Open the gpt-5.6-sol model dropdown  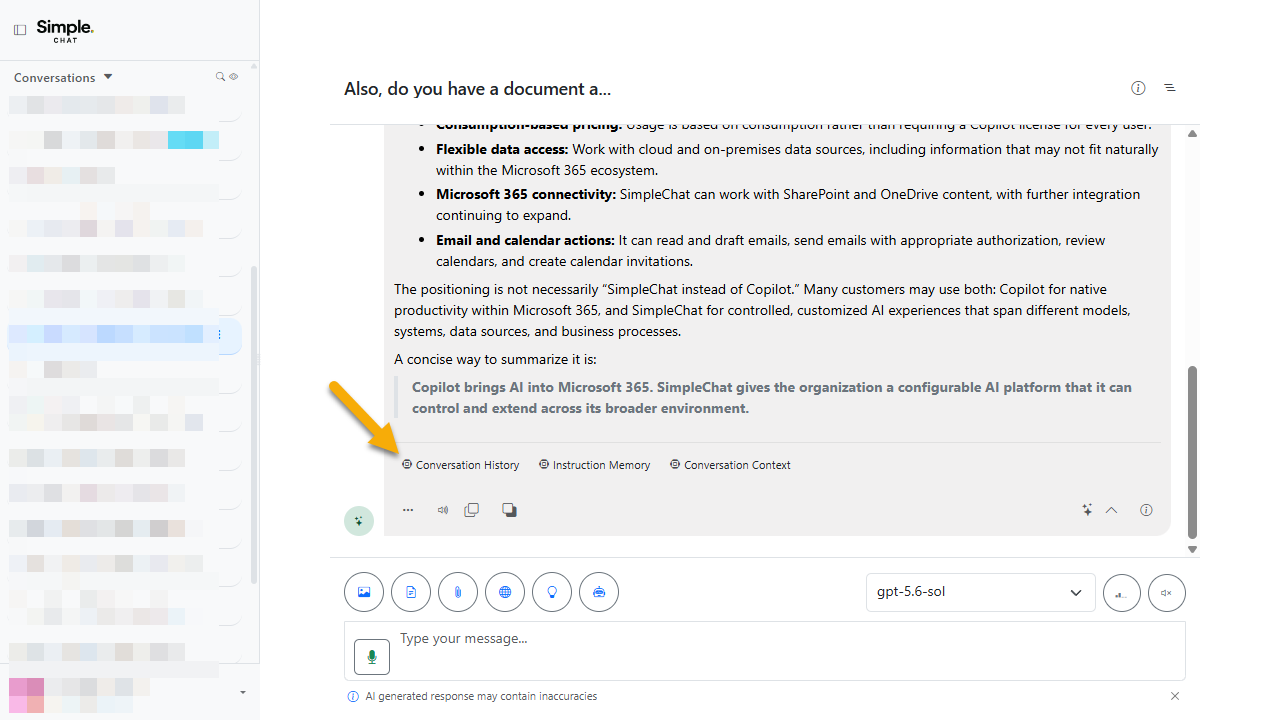(x=981, y=592)
